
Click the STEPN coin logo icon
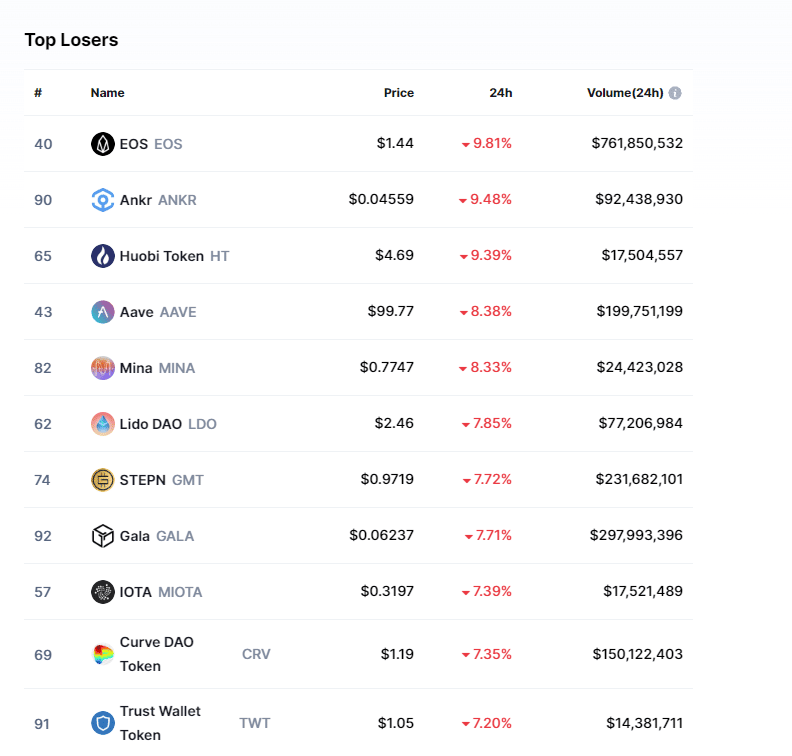click(x=103, y=480)
